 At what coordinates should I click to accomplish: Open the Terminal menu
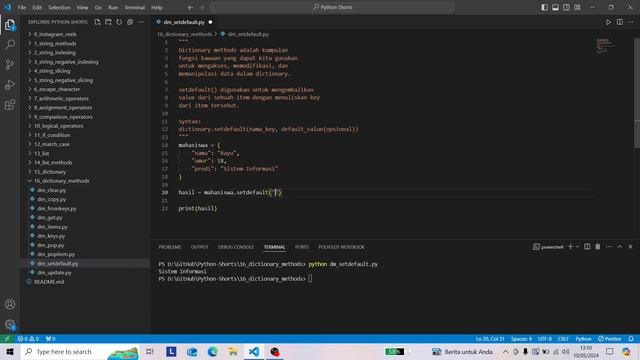(x=135, y=7)
